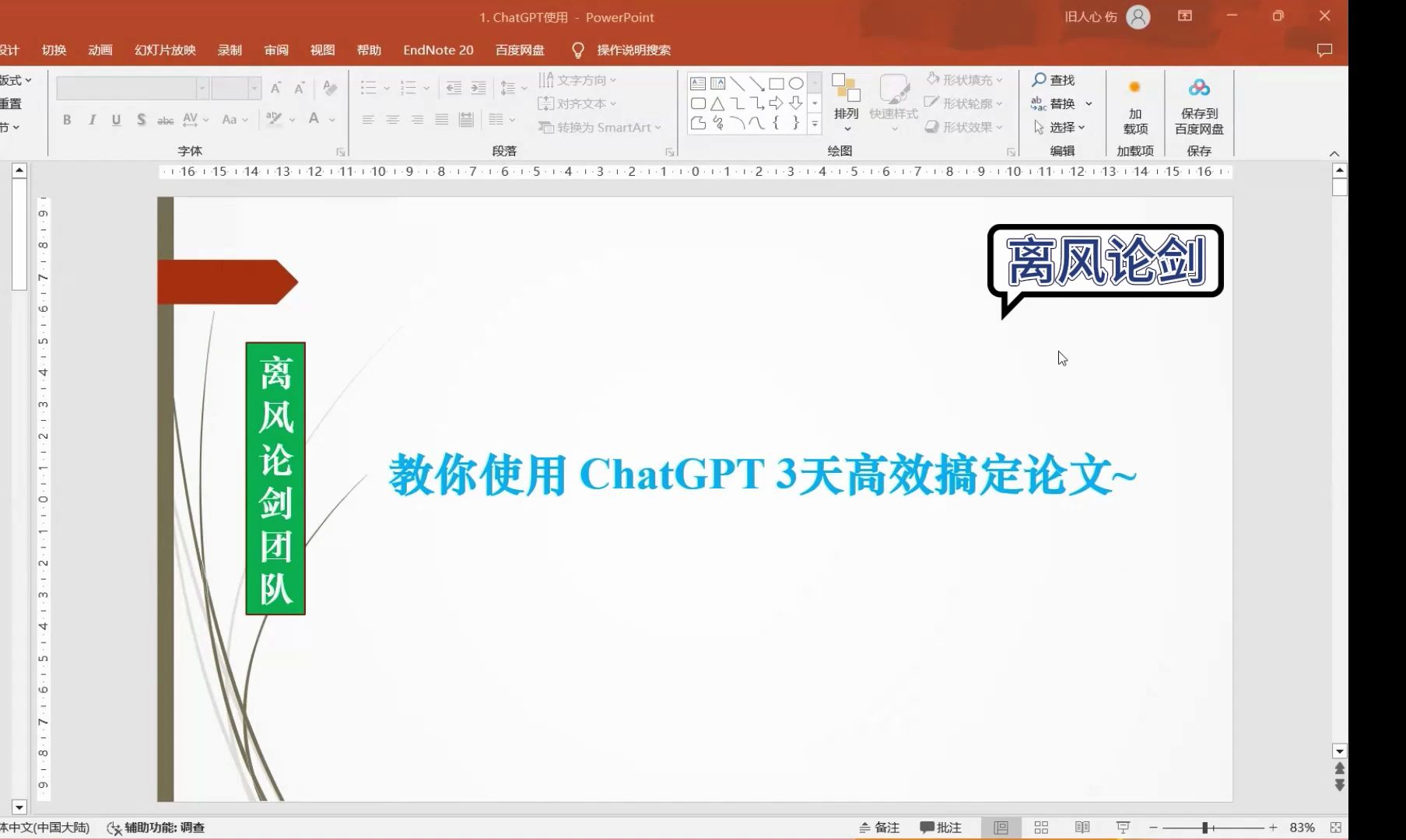The image size is (1406, 840).
Task: Click the increase font size icon
Action: 275,88
